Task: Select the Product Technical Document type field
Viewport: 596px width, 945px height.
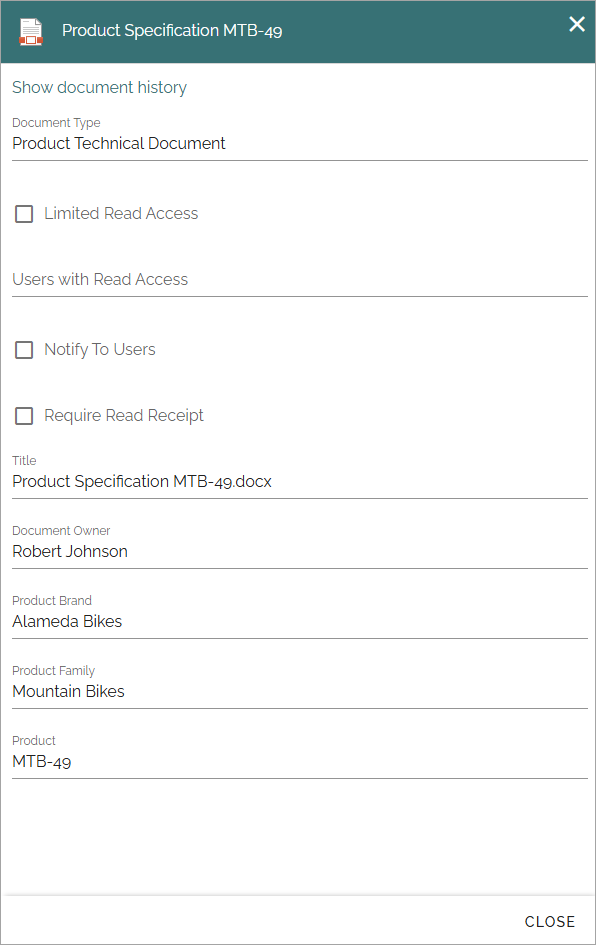Action: click(x=300, y=143)
